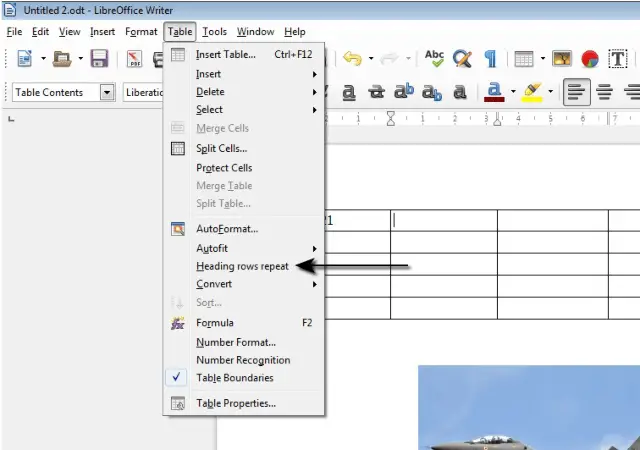Expand the Convert submenu
This screenshot has width=640, height=450.
click(x=244, y=284)
